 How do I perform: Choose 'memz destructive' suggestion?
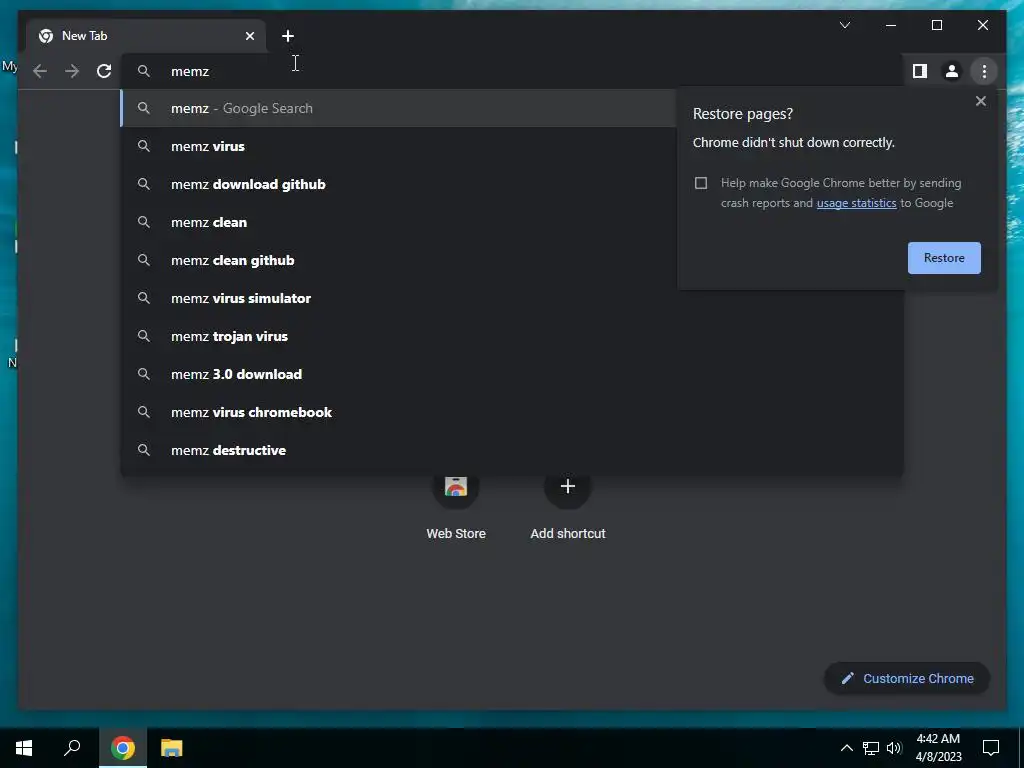click(x=512, y=450)
